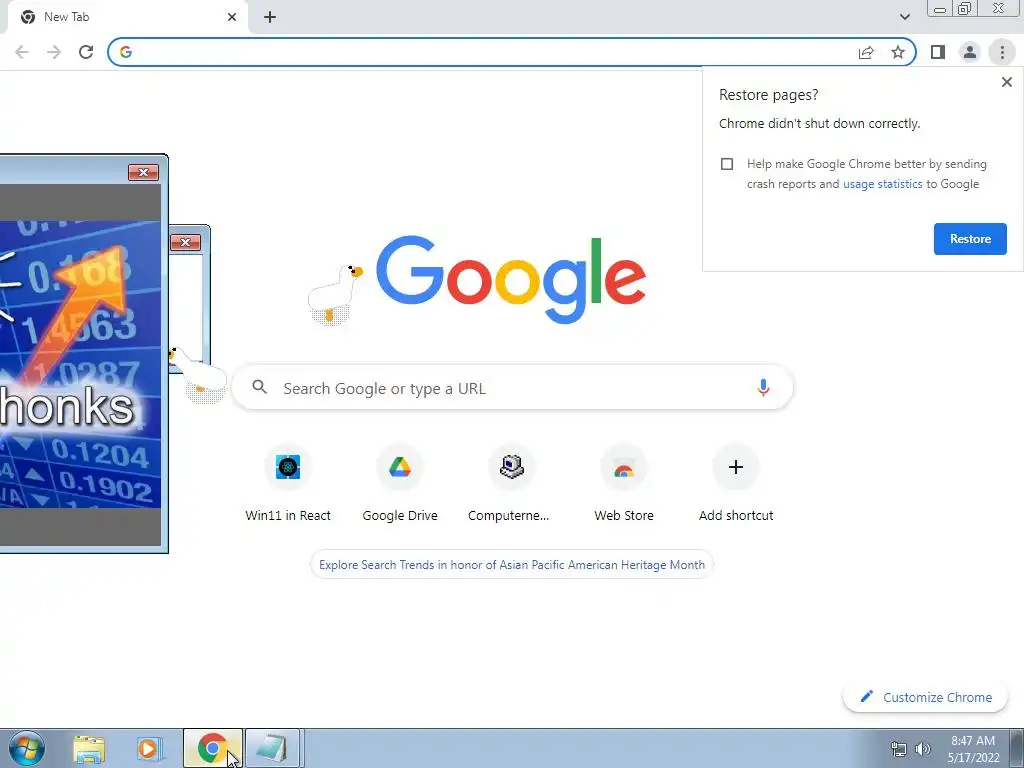The image size is (1024, 768).
Task: Expand the tab search chevron
Action: coord(904,17)
